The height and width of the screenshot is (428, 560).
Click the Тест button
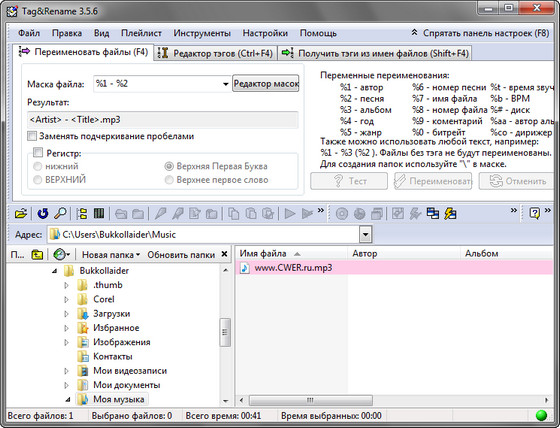[x=349, y=181]
